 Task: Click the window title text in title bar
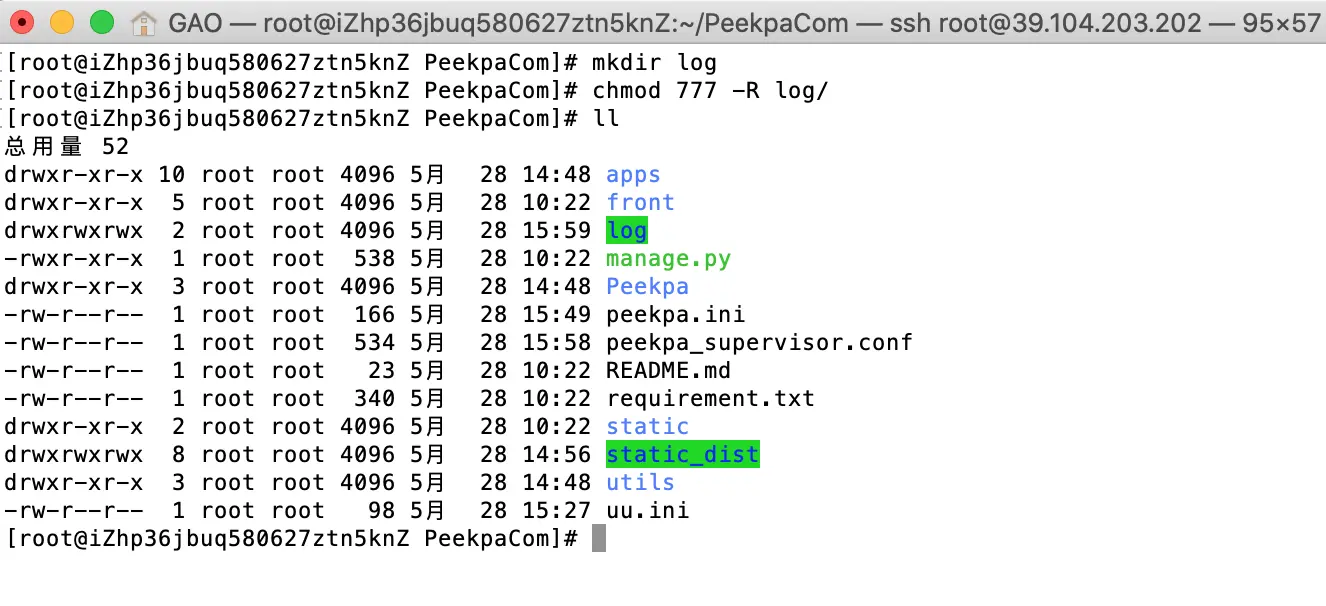pyautogui.click(x=745, y=22)
